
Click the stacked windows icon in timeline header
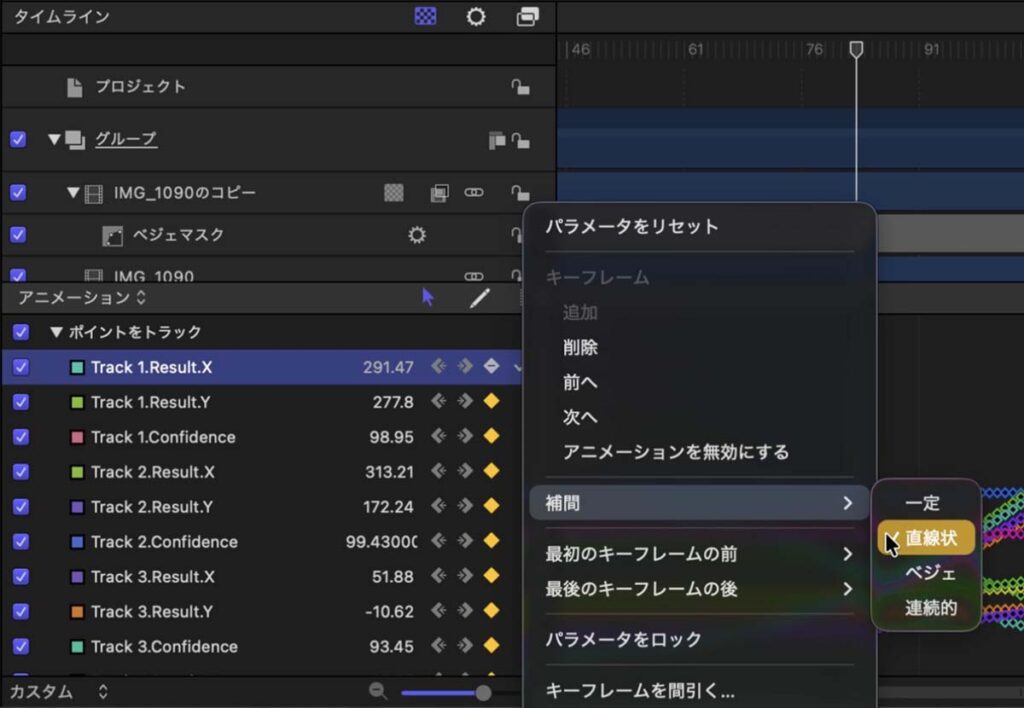[x=527, y=17]
